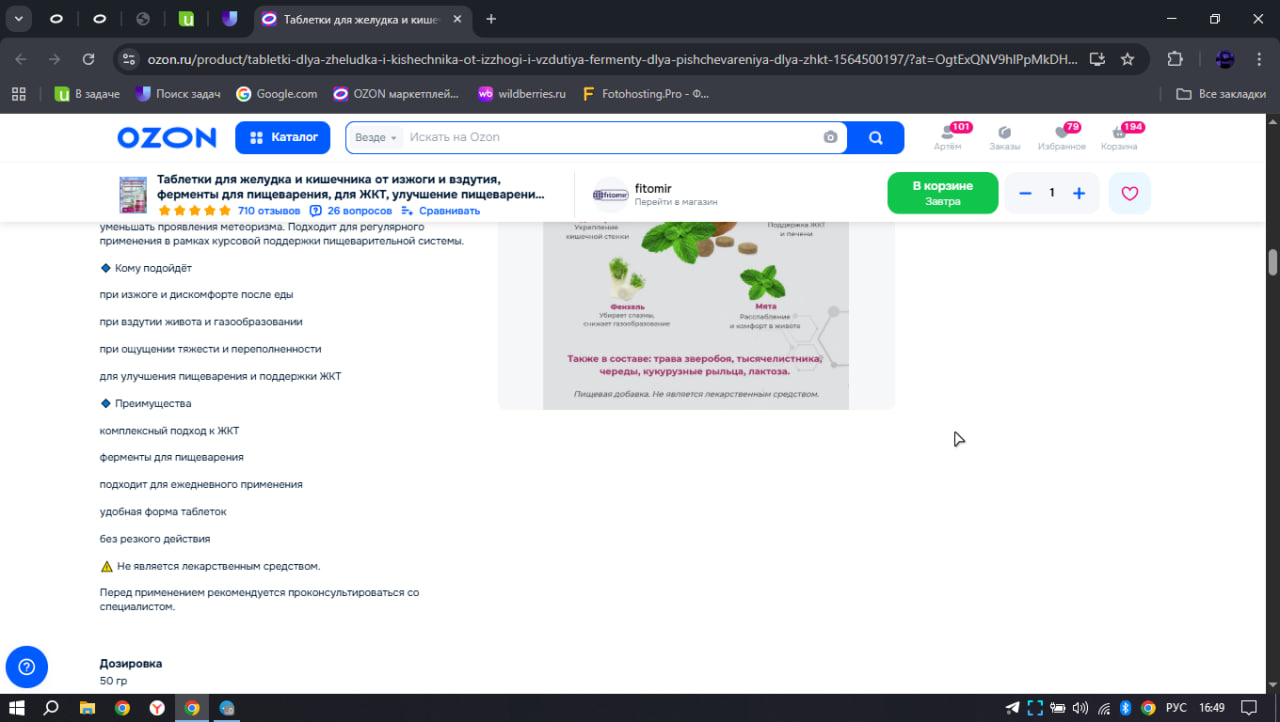Switch to the globe icon pinned tab

[x=142, y=19]
